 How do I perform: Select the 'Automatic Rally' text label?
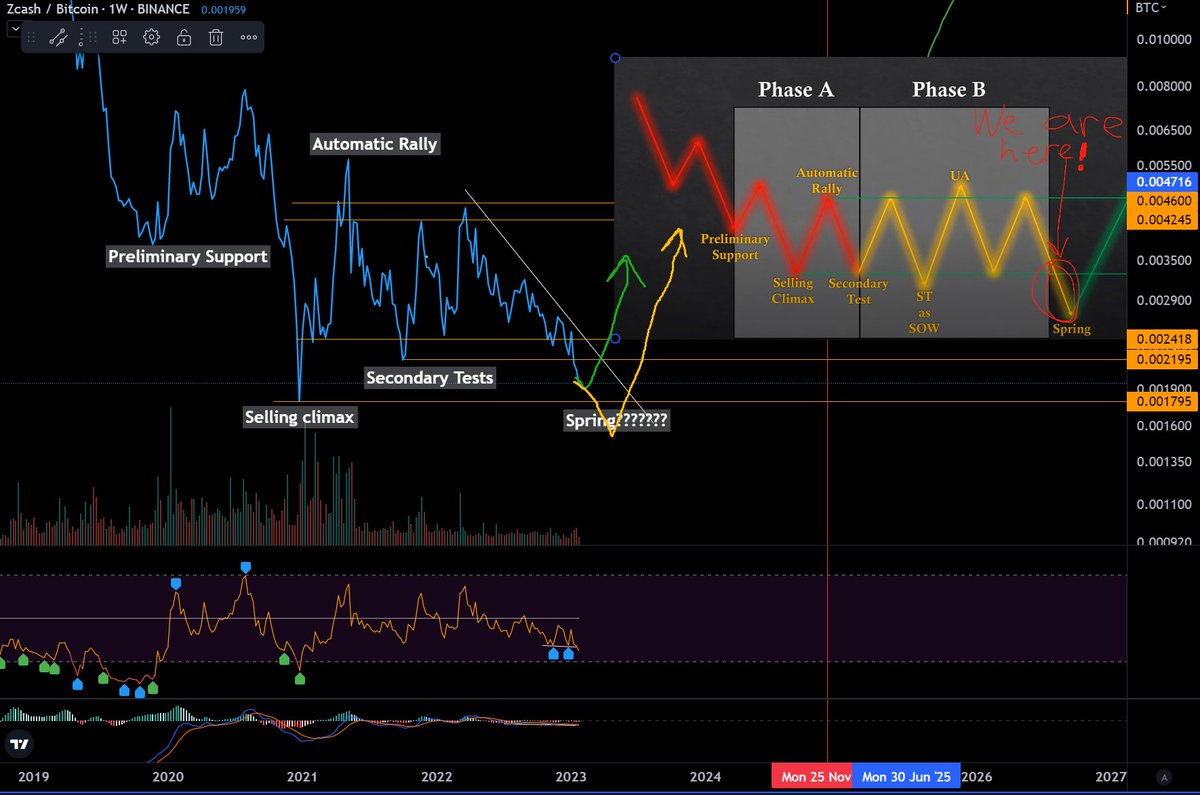(375, 144)
